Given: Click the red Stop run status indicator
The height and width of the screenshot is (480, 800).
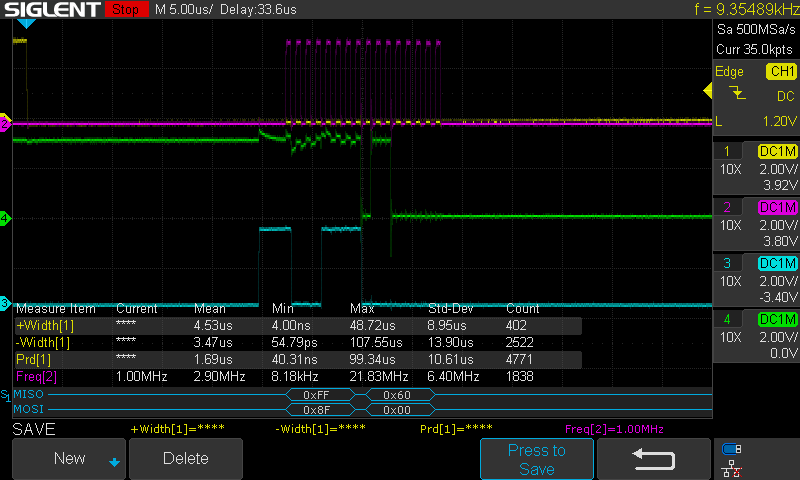Looking at the screenshot, I should (x=126, y=9).
